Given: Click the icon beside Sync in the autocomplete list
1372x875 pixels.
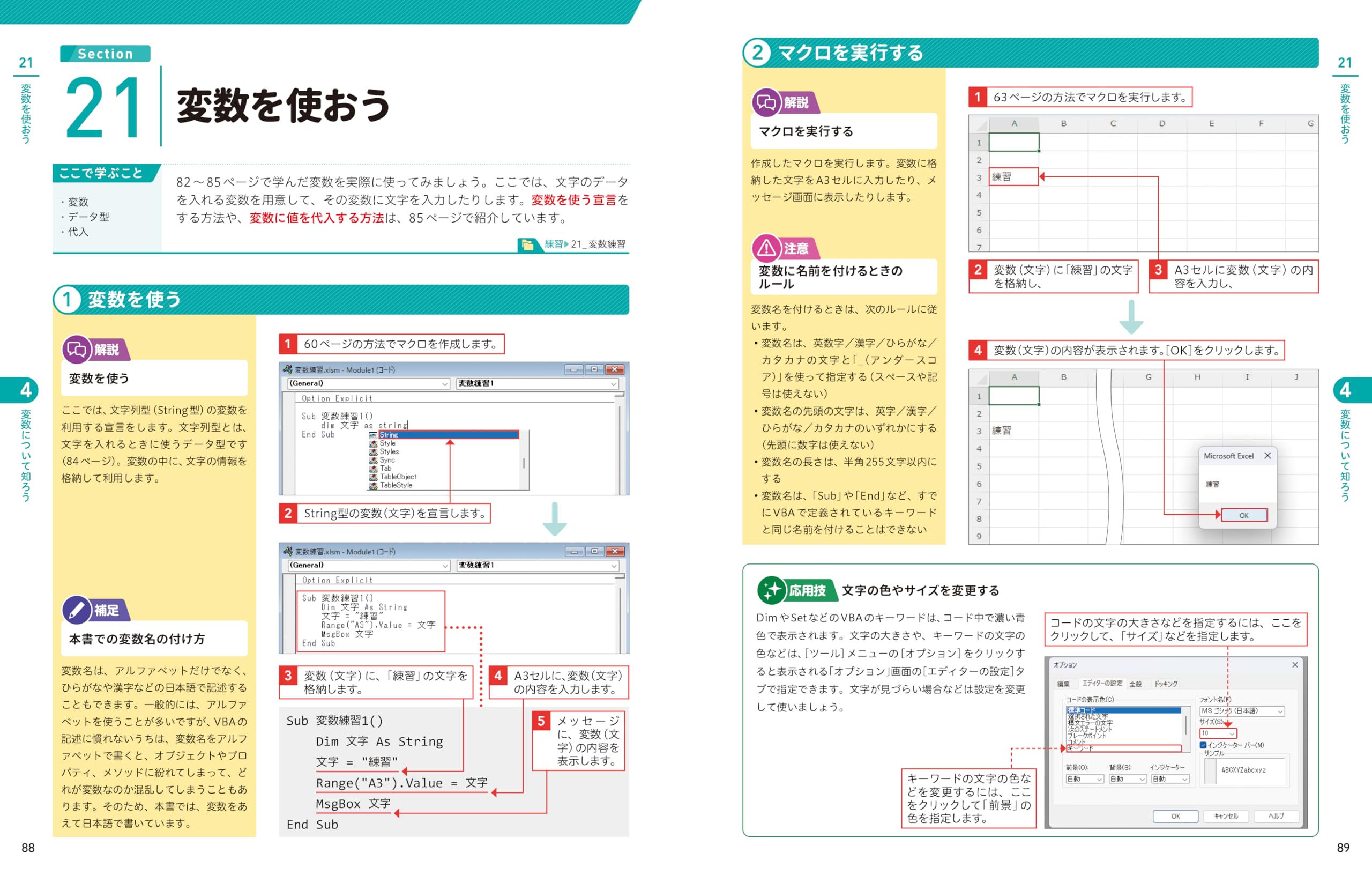Looking at the screenshot, I should [x=373, y=460].
